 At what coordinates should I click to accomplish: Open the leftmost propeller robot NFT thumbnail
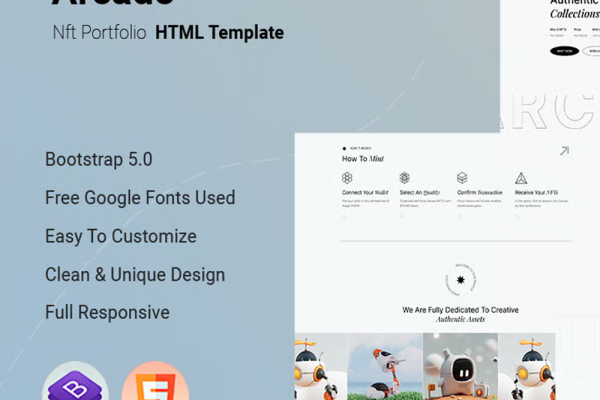coord(321,366)
